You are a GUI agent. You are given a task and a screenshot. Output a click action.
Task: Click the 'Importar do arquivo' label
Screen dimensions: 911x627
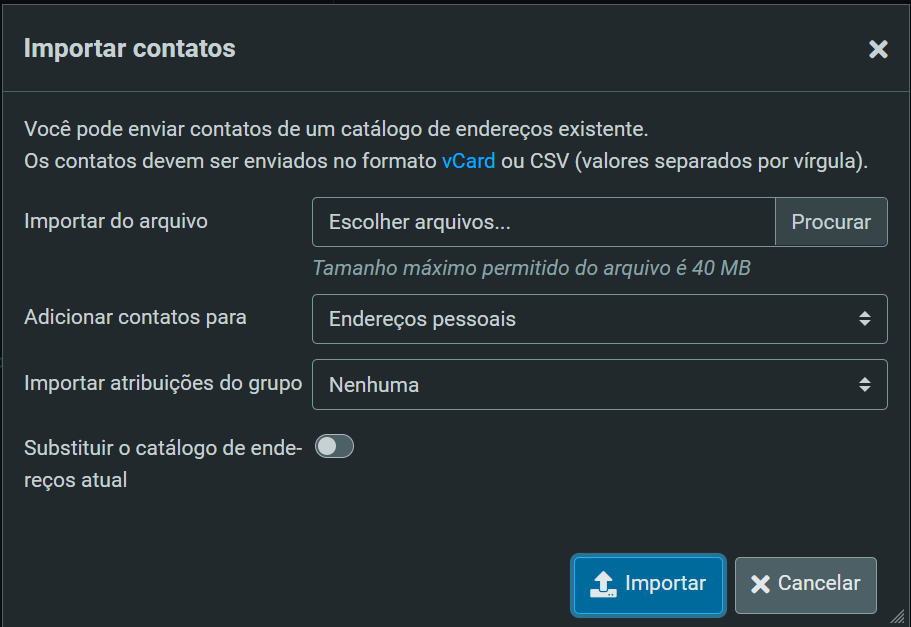116,221
